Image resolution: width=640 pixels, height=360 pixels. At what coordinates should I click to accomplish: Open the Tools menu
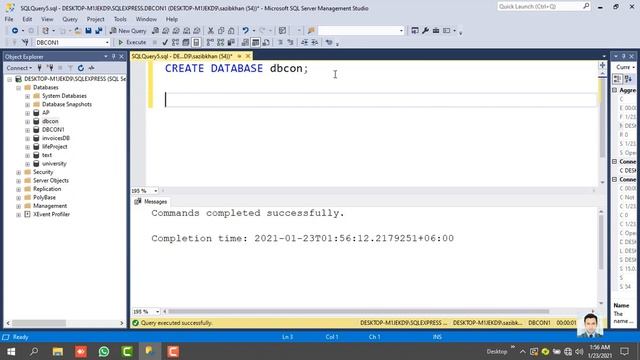tap(120, 19)
